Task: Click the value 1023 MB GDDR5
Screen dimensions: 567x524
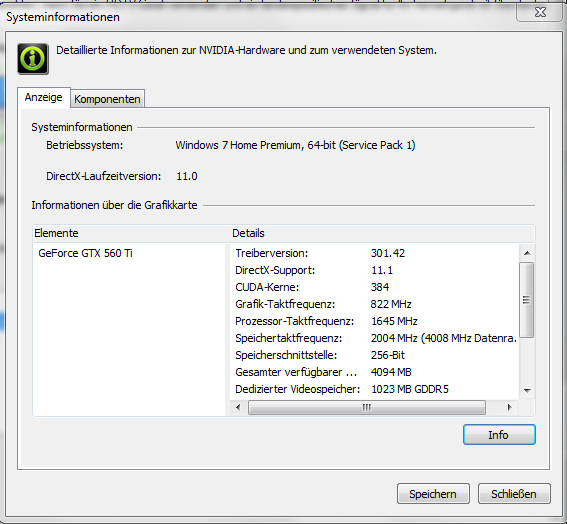Action: tap(410, 389)
